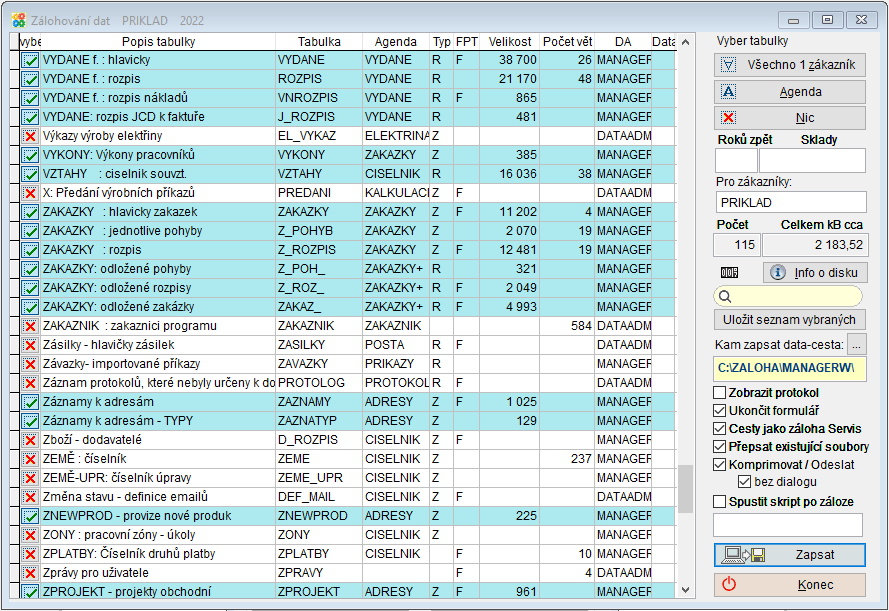Click Uložit seznam vybraných button
889x611 pixels.
click(789, 320)
